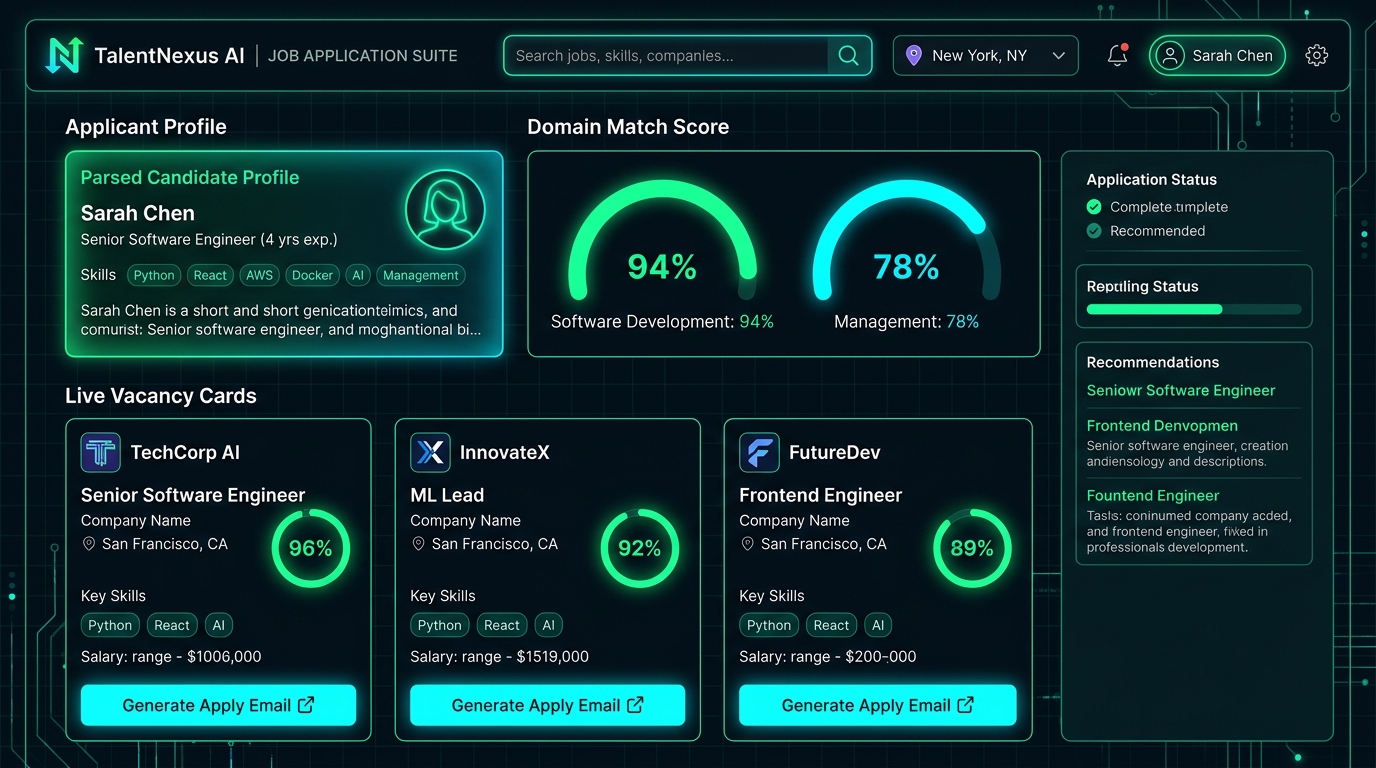1376x768 pixels.
Task: Click the 92% match ring on InnovateX
Action: pyautogui.click(x=640, y=548)
